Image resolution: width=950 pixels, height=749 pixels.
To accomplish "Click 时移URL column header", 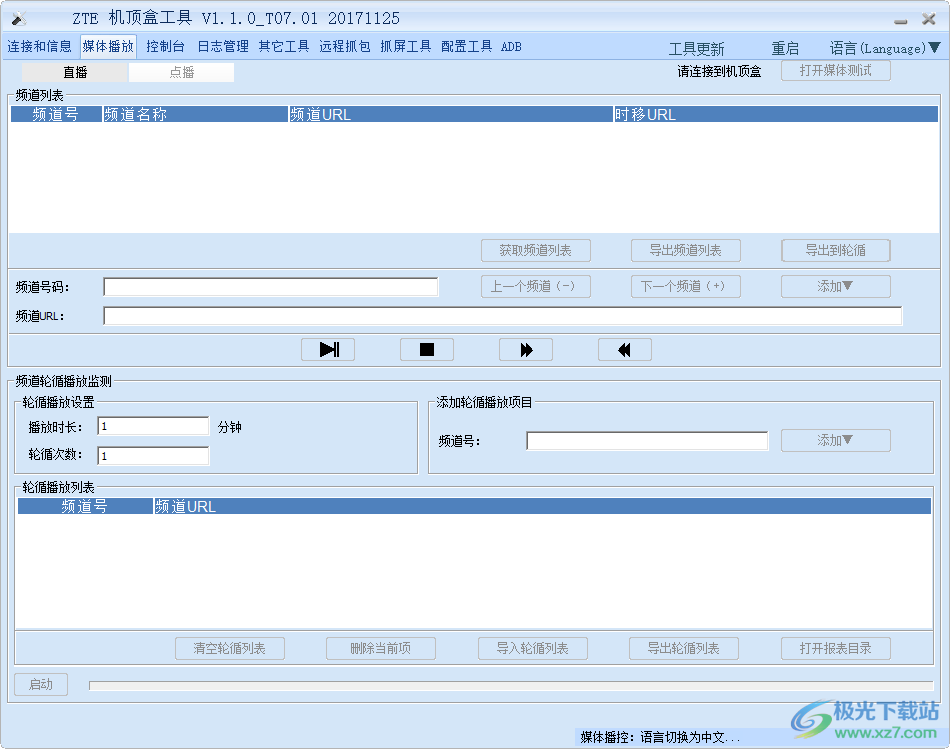I will [776, 114].
